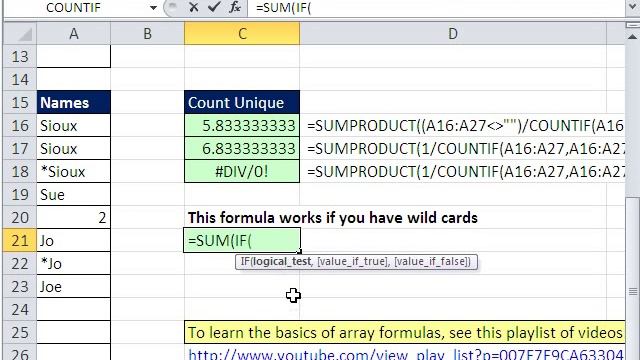Click cell containing *Sioux
Viewport: 640px width, 360px height.
[73, 171]
